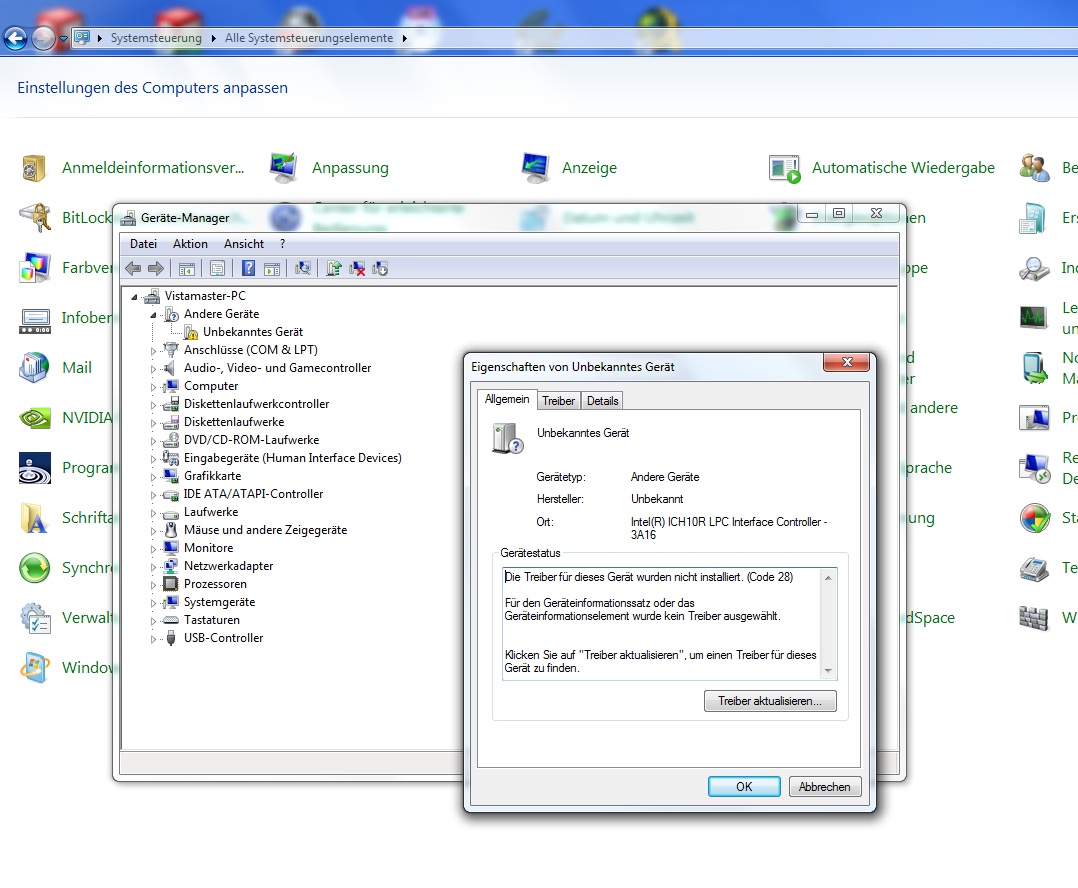The image size is (1078, 888).
Task: Expand the DVD/CD-ROM-Laufwerke node
Action: point(153,441)
